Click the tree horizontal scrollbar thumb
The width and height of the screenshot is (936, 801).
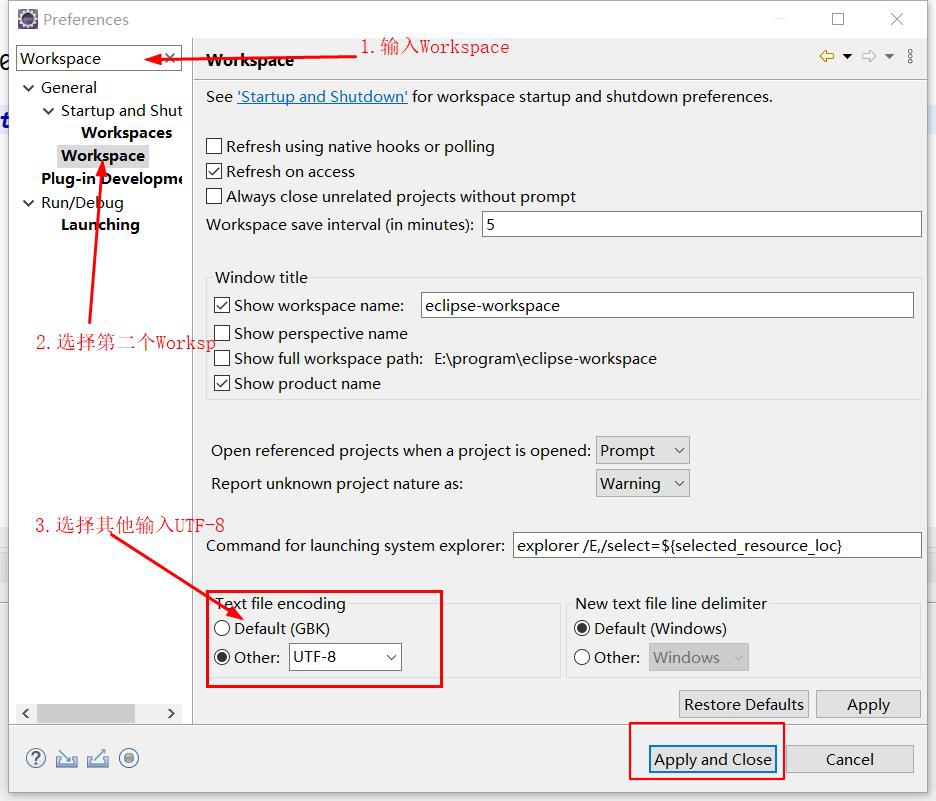(x=86, y=713)
